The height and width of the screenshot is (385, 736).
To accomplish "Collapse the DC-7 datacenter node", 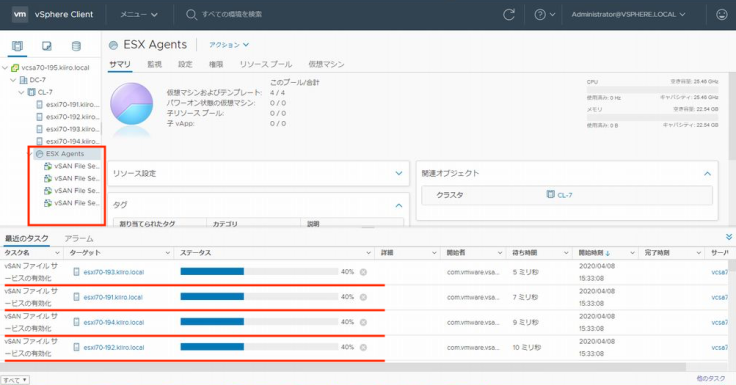I will pyautogui.click(x=13, y=80).
